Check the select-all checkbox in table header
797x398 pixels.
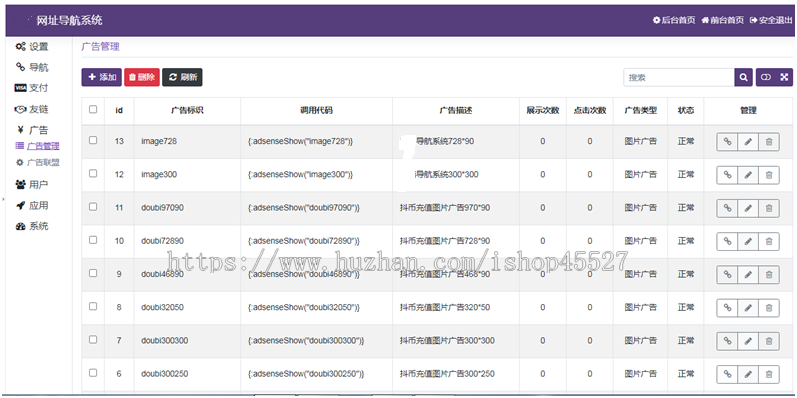point(93,109)
